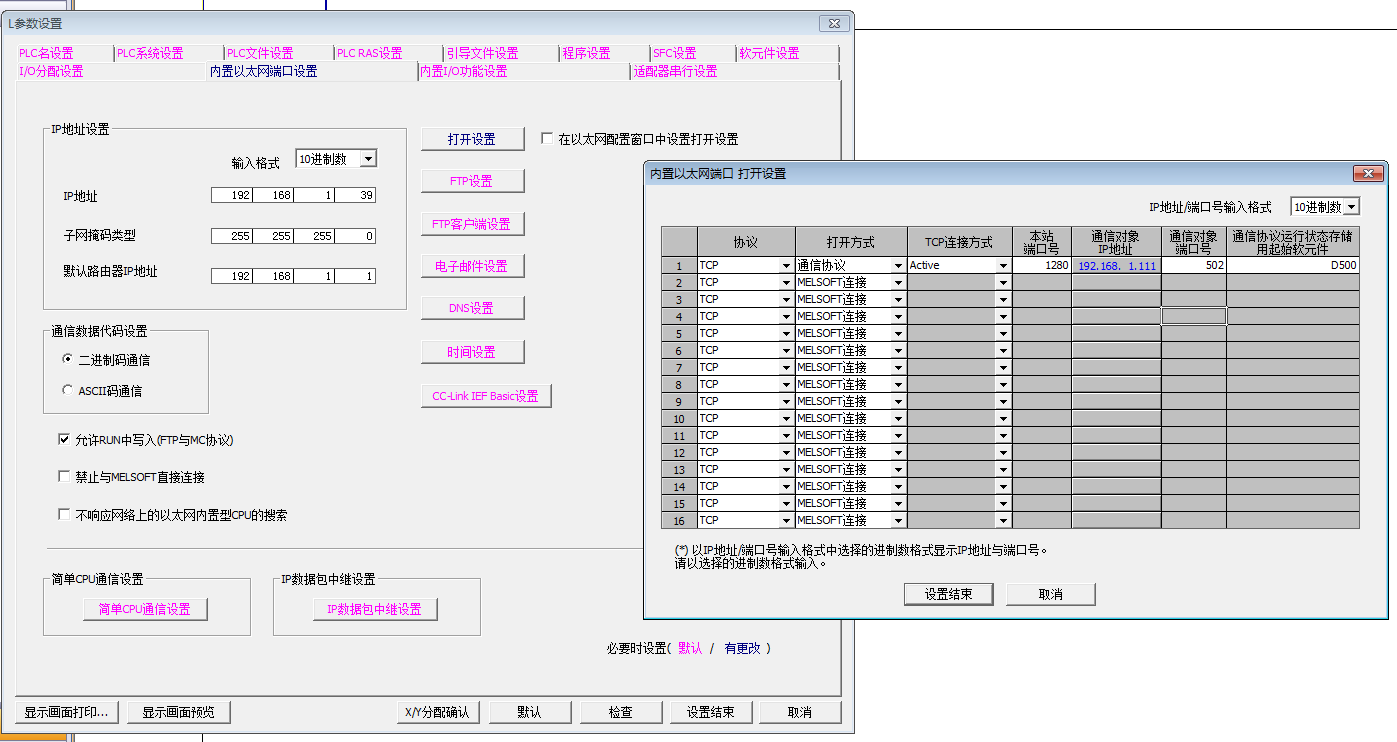Viewport: 1397px width, 742px height.
Task: Click the 简单CPU通信设置 button
Action: [x=144, y=609]
